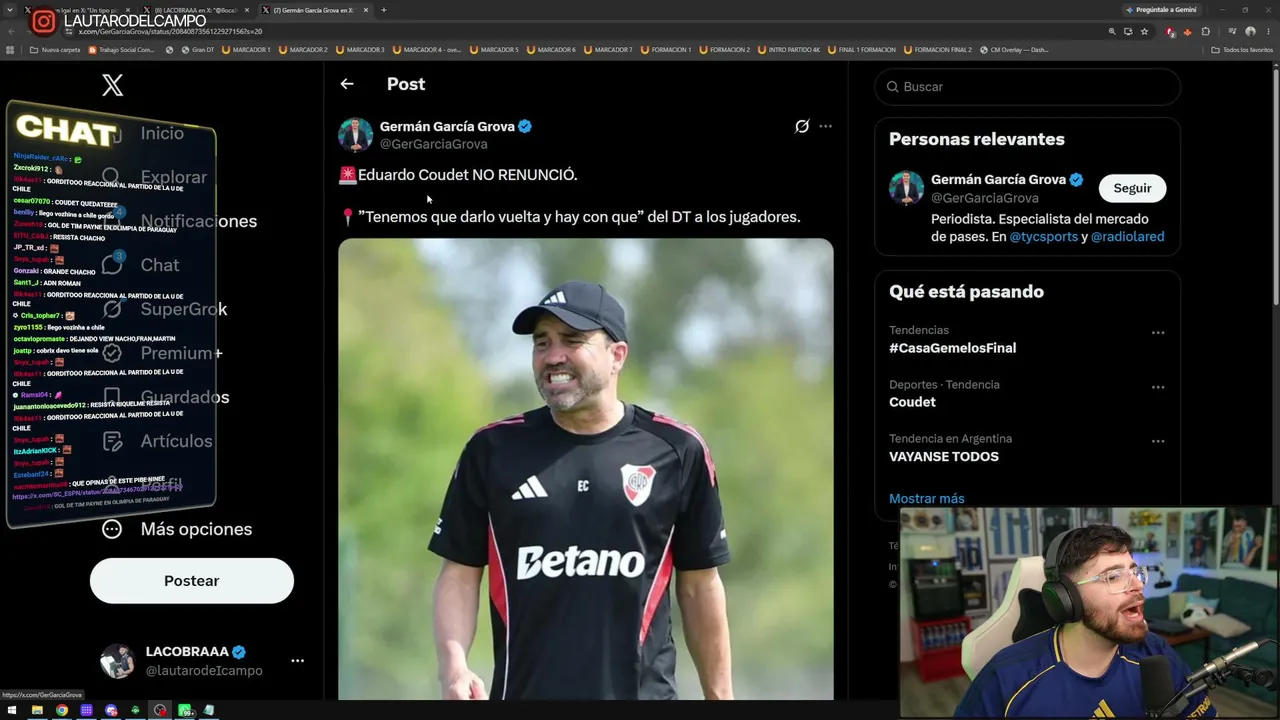Screen dimensions: 1280x720
Task: Click Pregúntale a Gemini button
Action: click(1161, 10)
